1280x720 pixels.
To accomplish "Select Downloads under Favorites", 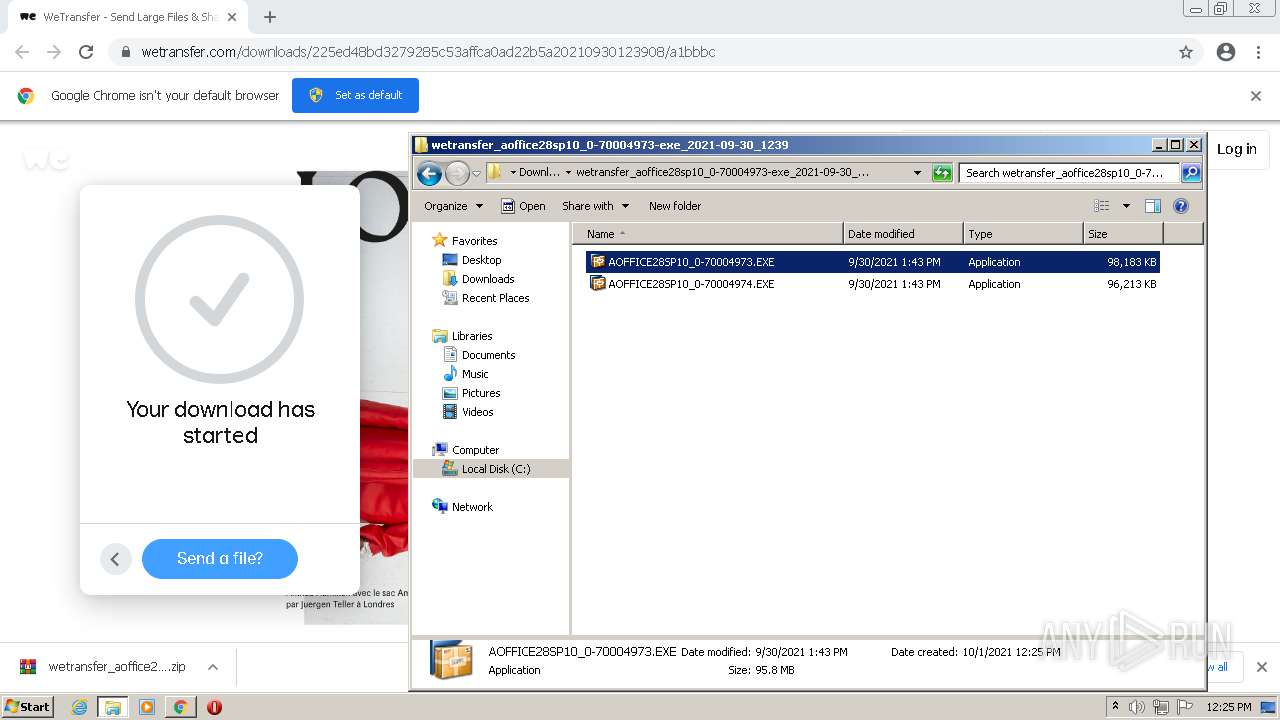I will click(x=488, y=279).
